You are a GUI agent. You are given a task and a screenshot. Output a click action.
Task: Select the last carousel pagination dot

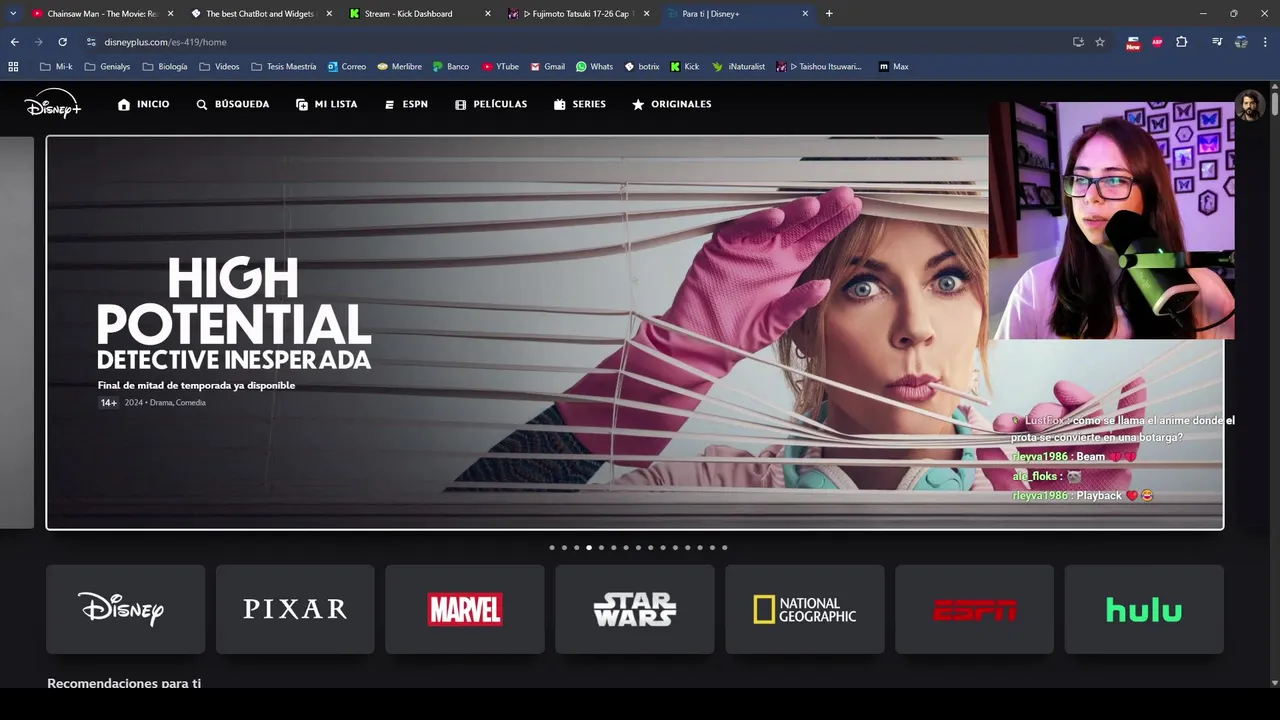[724, 547]
